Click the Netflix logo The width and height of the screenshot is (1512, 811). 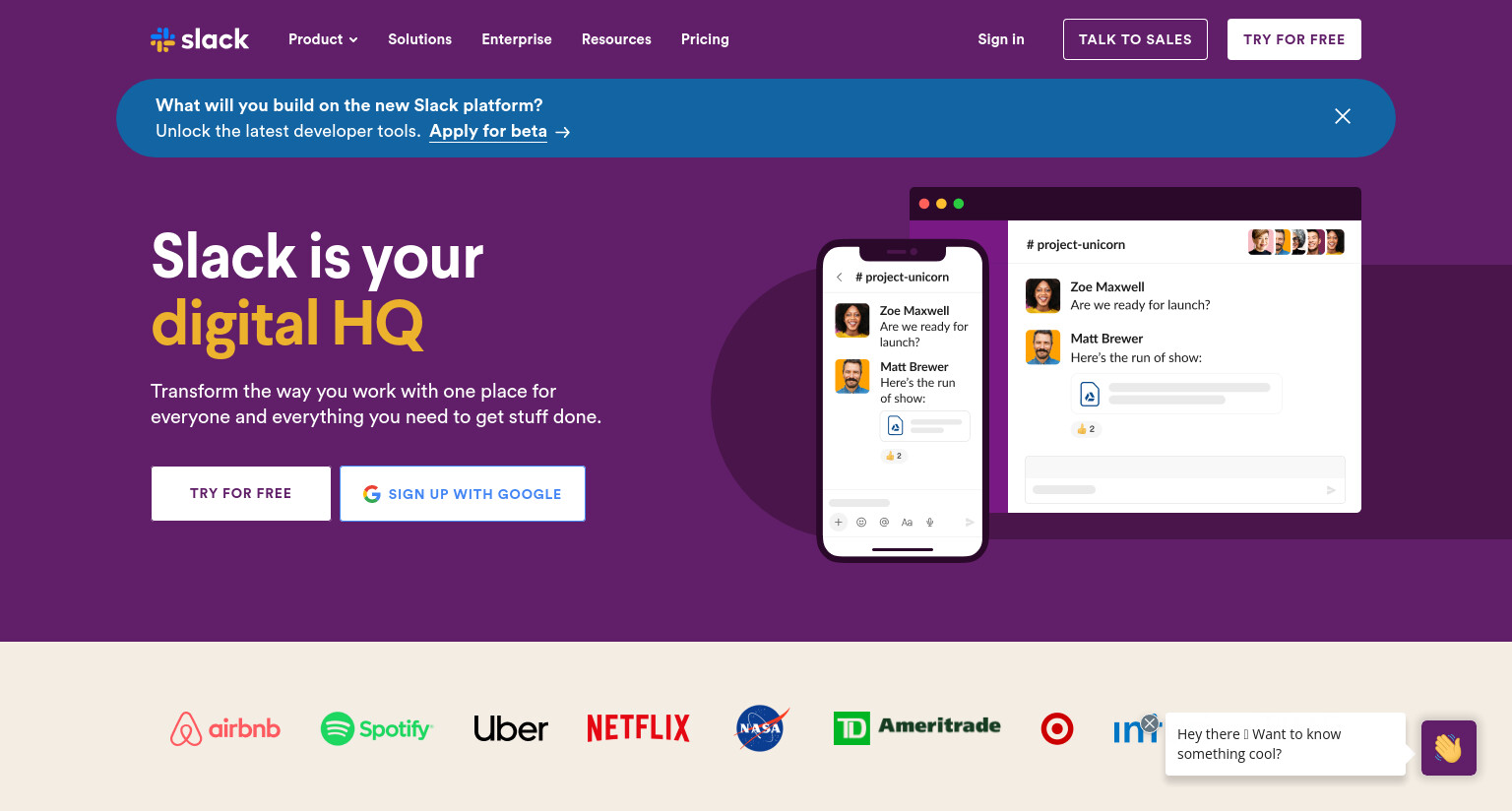click(x=638, y=728)
